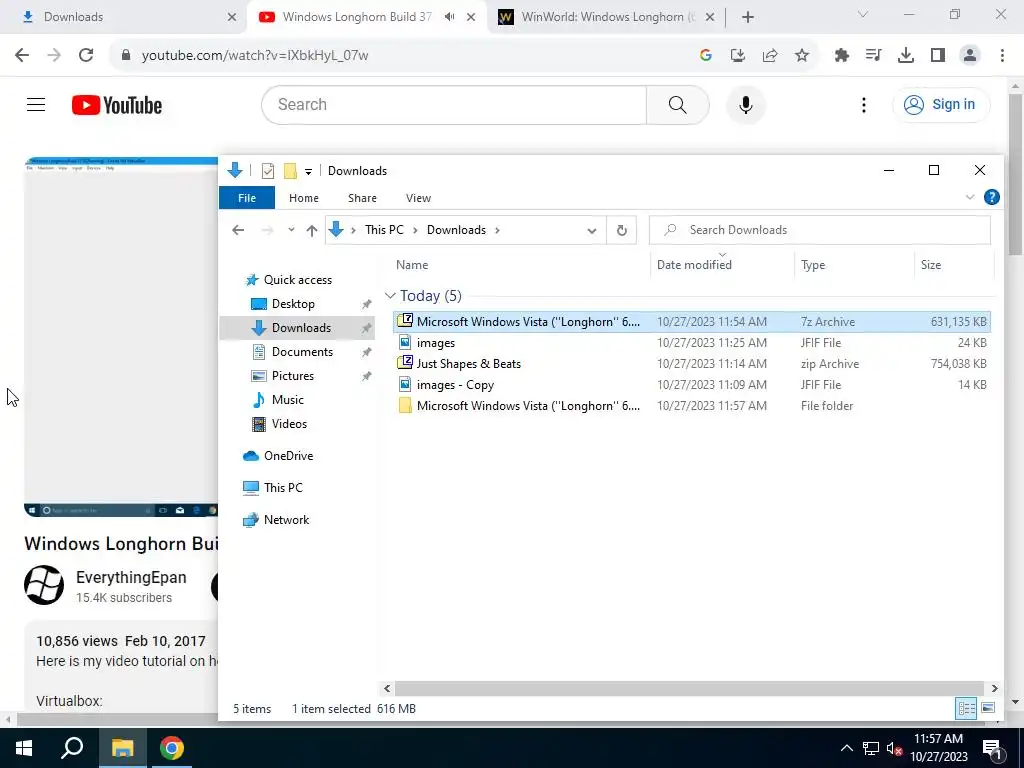
Task: Mute the Windows Longhorn Build tab audio icon
Action: 449,17
